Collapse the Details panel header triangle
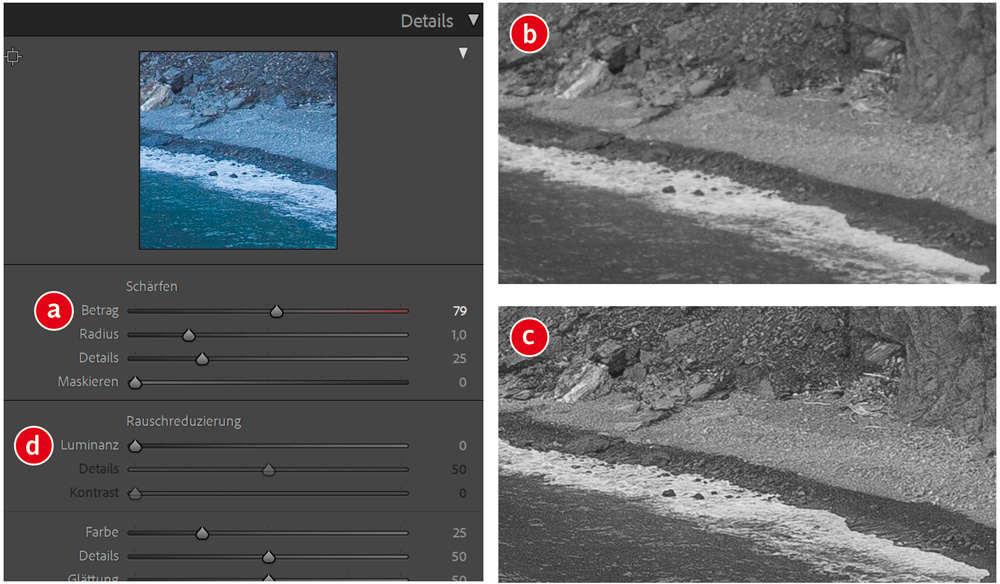The width and height of the screenshot is (1000, 584). coord(473,20)
